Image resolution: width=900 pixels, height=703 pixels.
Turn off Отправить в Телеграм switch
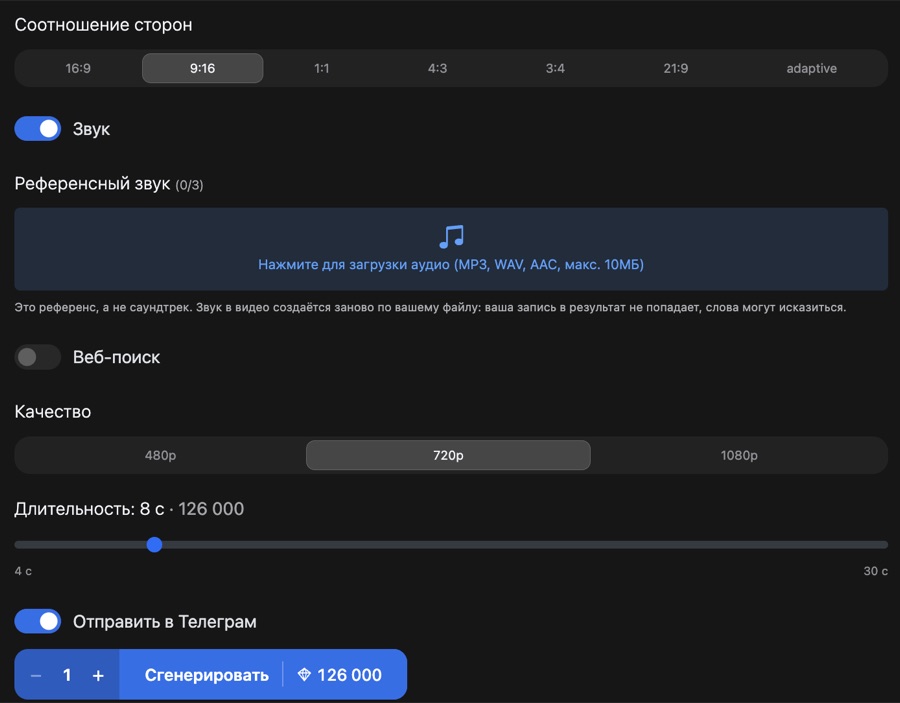37,622
